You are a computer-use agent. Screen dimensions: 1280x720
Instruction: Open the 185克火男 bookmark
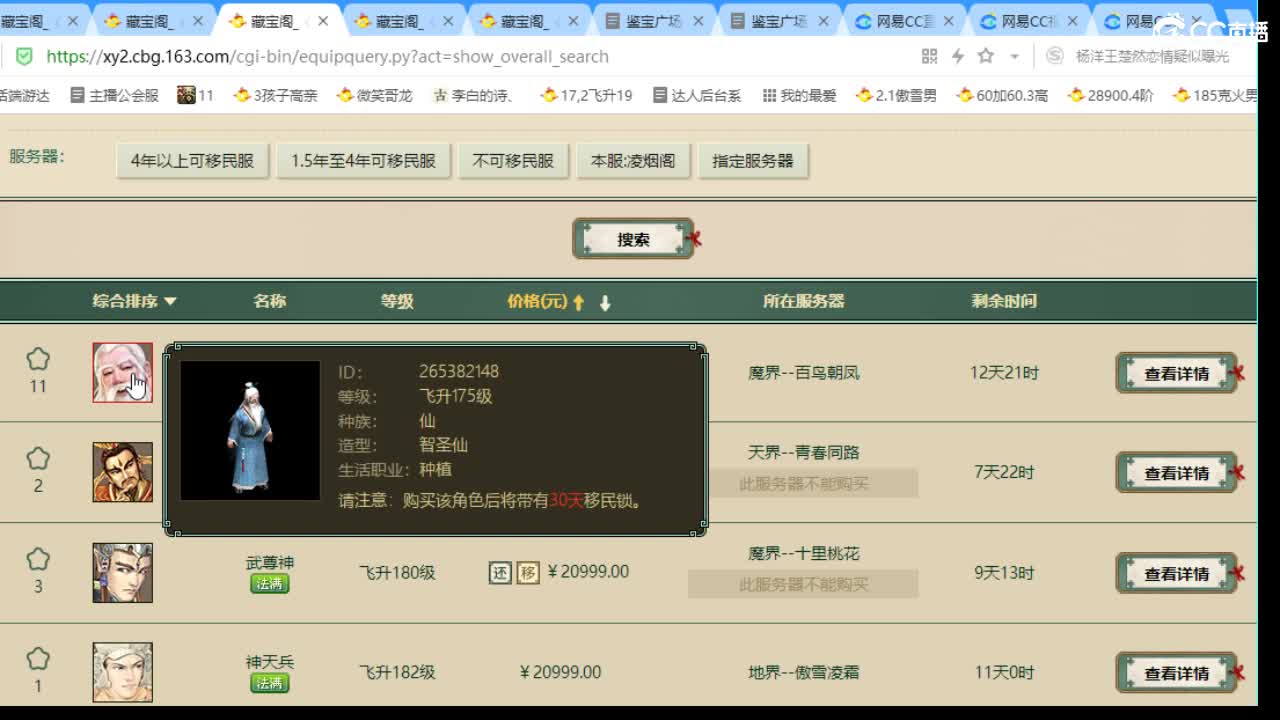(1215, 95)
